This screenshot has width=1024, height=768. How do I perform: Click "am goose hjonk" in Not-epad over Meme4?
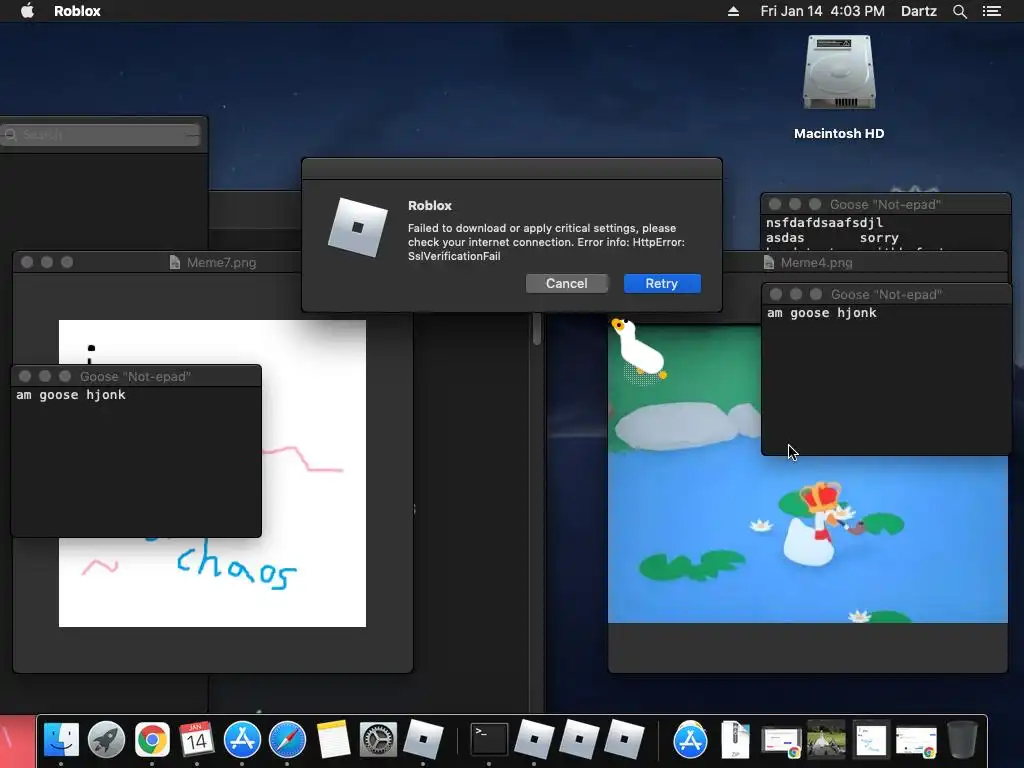(x=822, y=313)
